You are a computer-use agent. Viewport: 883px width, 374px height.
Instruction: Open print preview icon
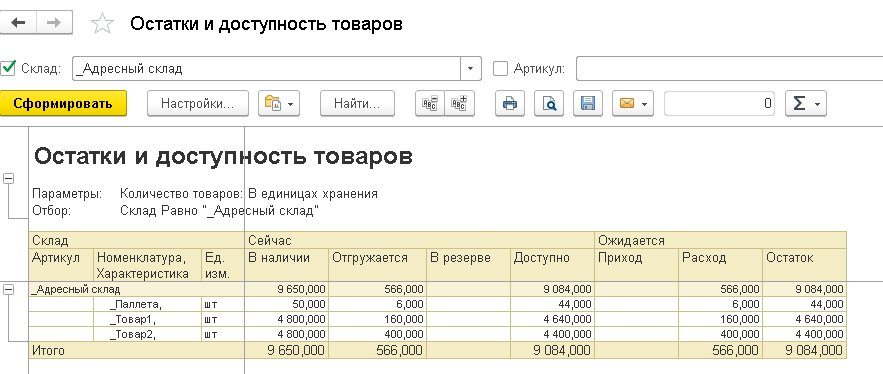(x=549, y=104)
